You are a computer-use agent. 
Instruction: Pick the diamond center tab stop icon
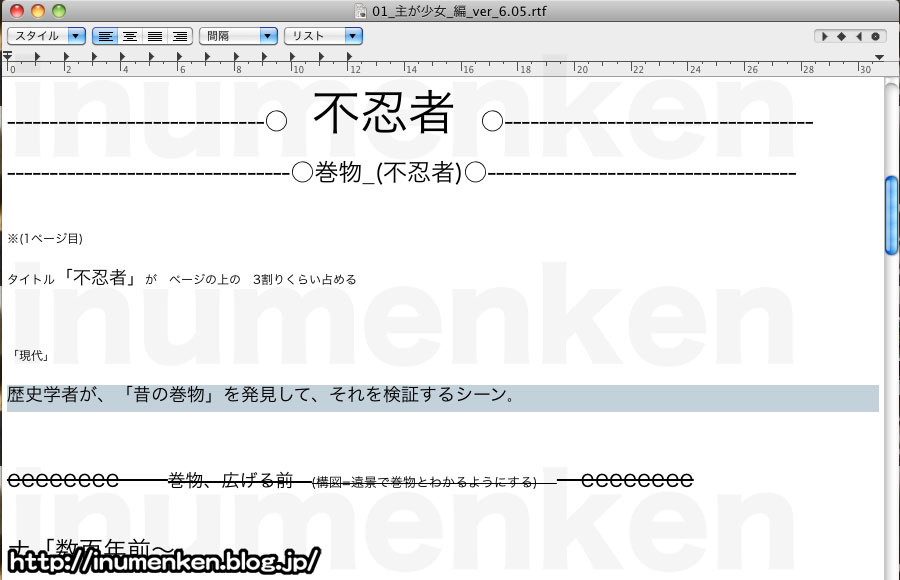click(x=841, y=36)
